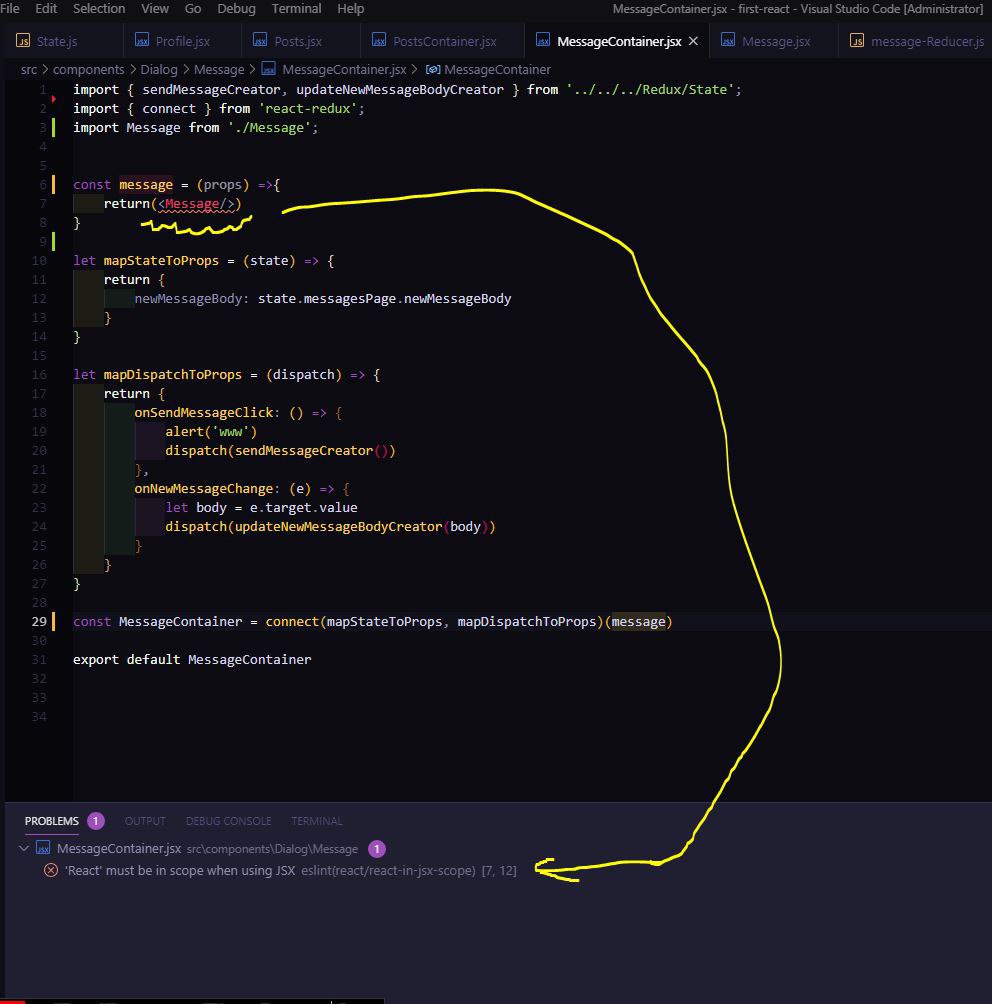Viewport: 992px width, 1004px height.
Task: Open the Edit menu
Action: coord(46,8)
